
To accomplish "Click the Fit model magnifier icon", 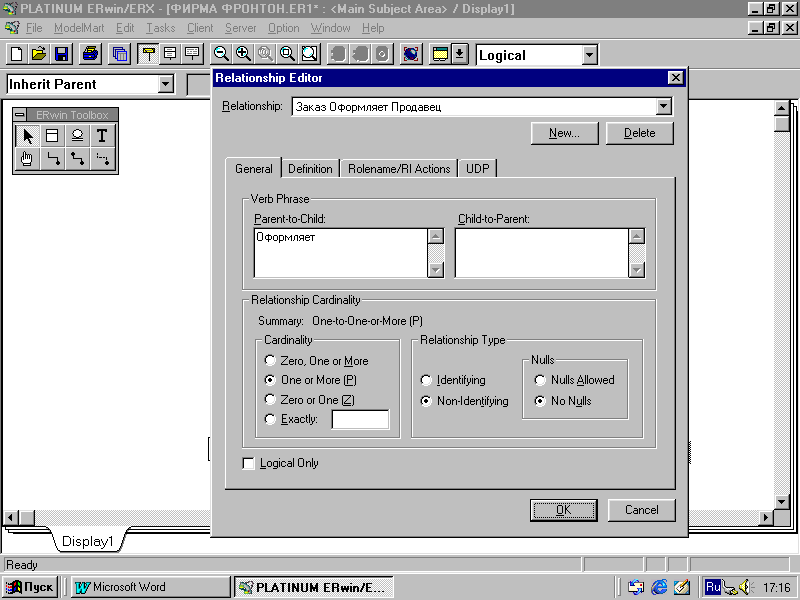I will (x=309, y=54).
